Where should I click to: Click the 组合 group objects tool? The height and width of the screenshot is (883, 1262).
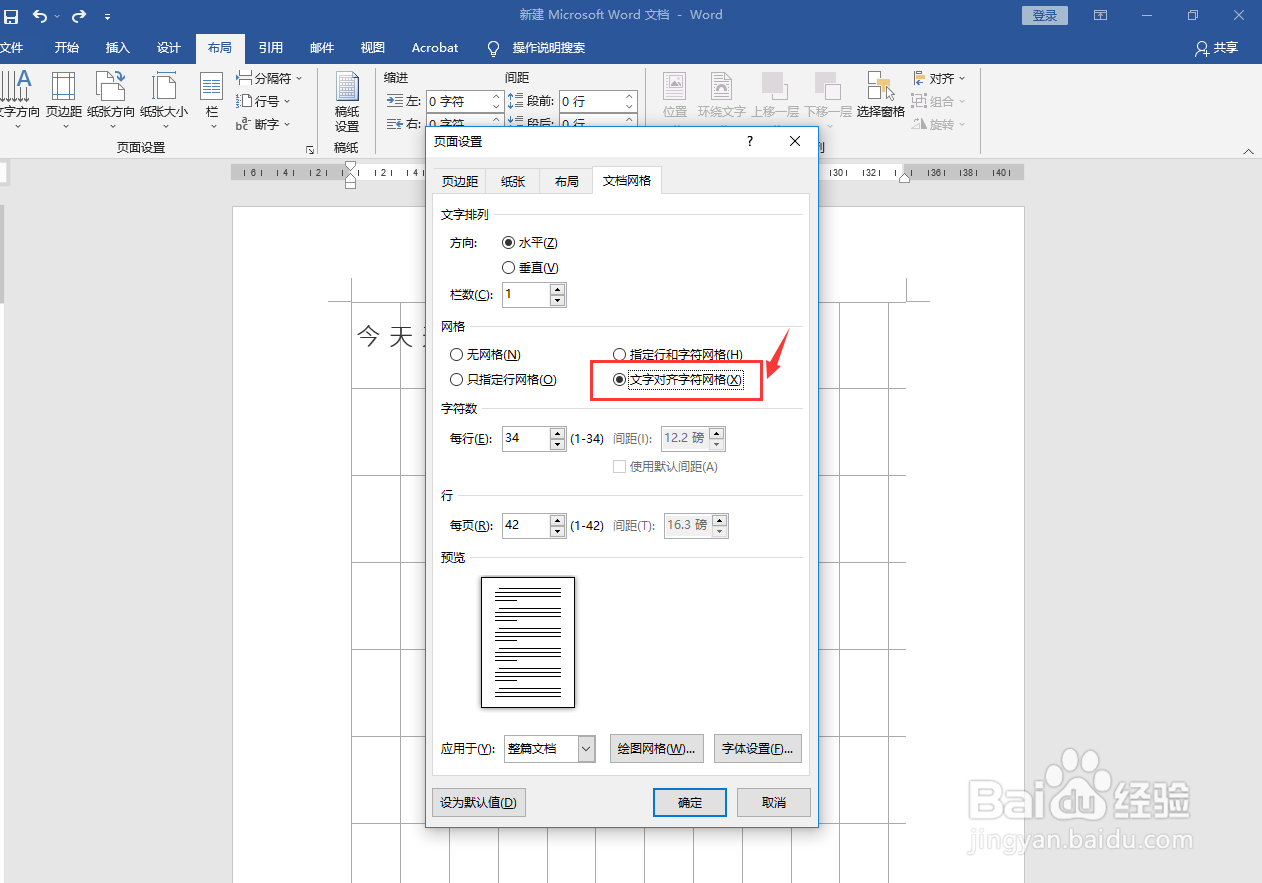939,101
